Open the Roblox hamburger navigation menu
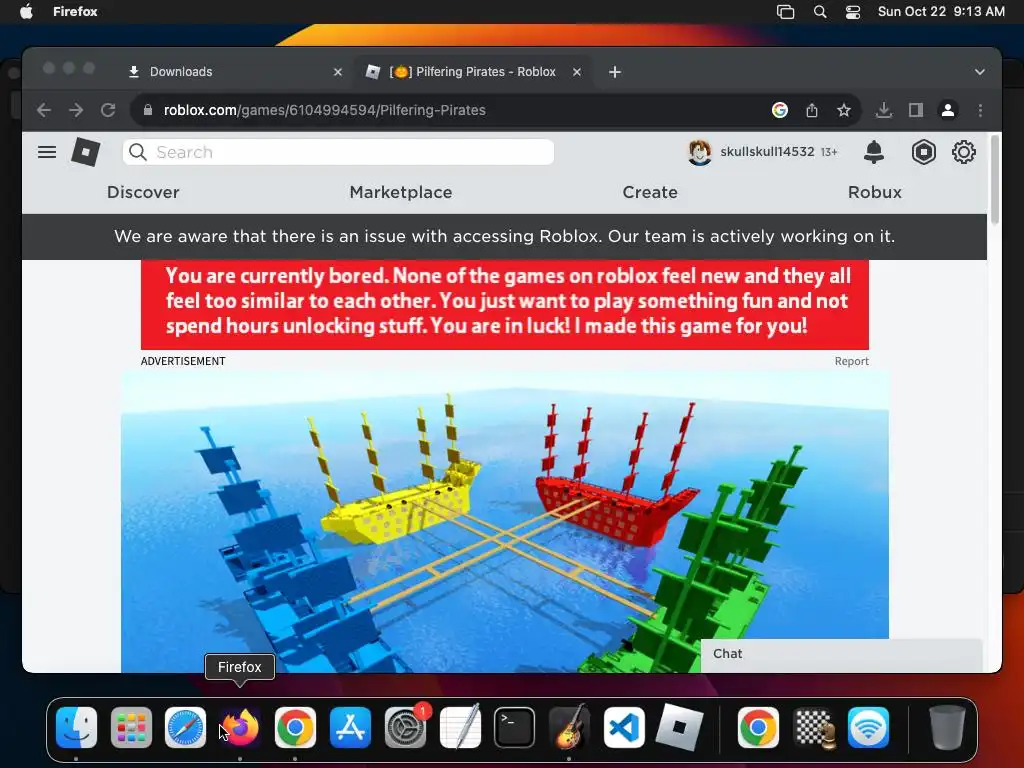The height and width of the screenshot is (768, 1024). click(x=46, y=152)
